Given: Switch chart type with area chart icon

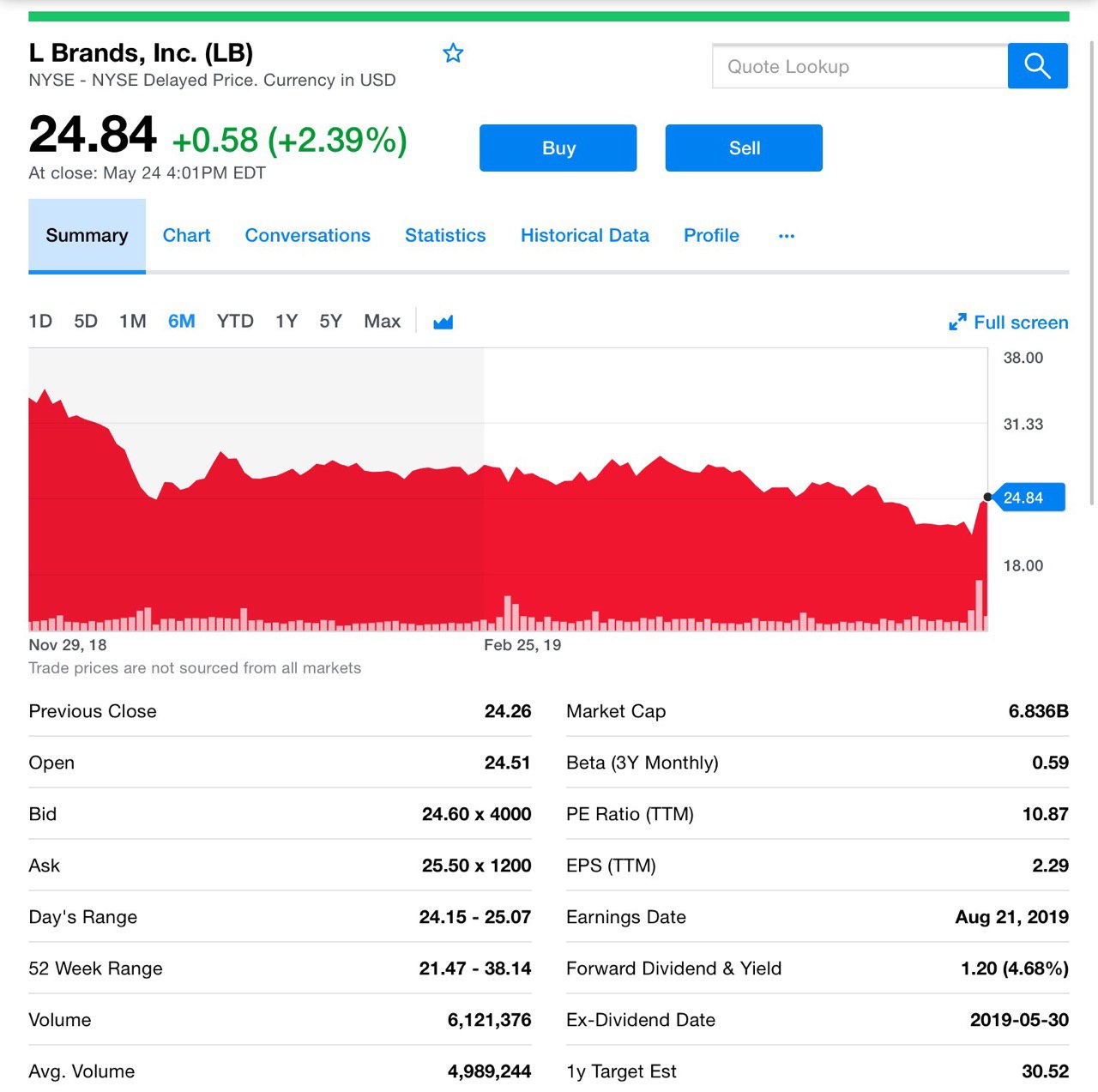Looking at the screenshot, I should pyautogui.click(x=443, y=323).
